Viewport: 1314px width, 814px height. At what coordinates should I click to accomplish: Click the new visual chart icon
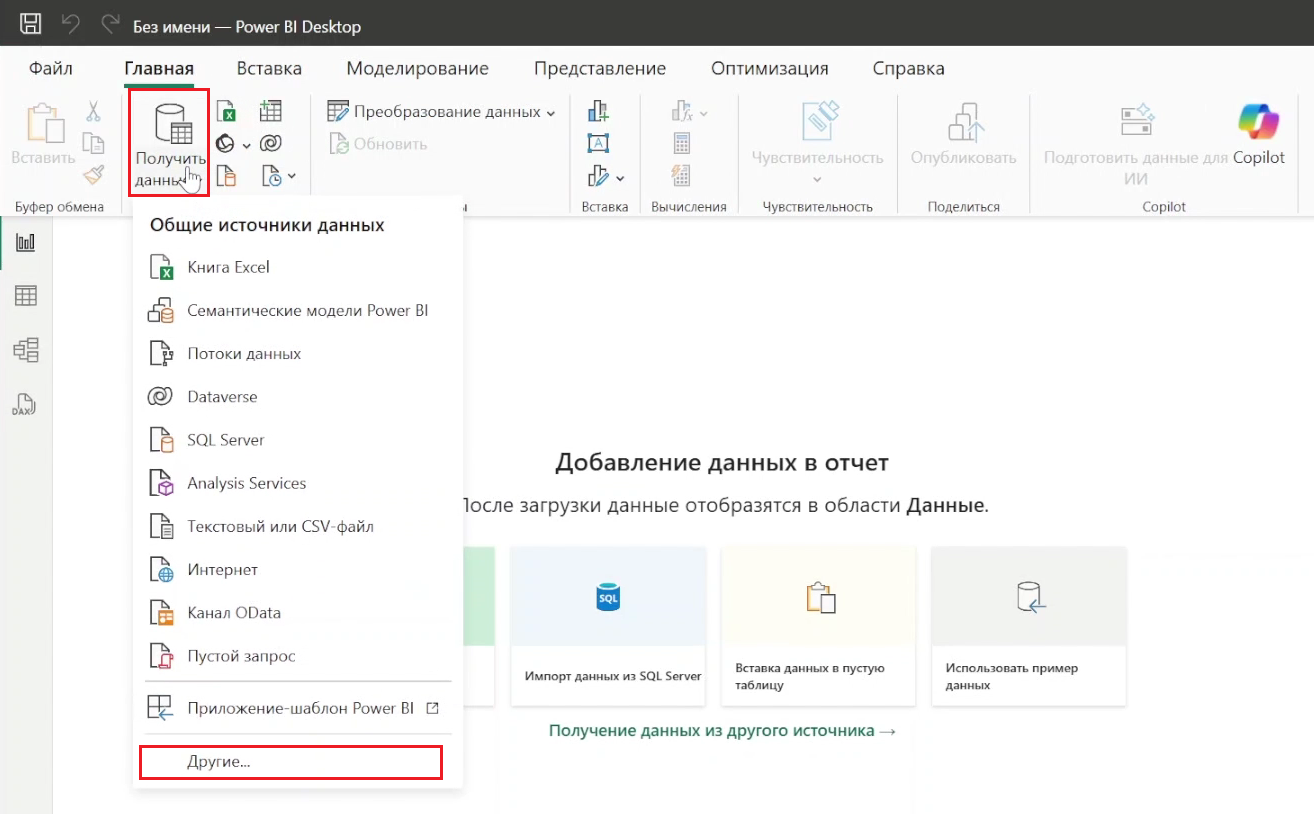pos(598,112)
